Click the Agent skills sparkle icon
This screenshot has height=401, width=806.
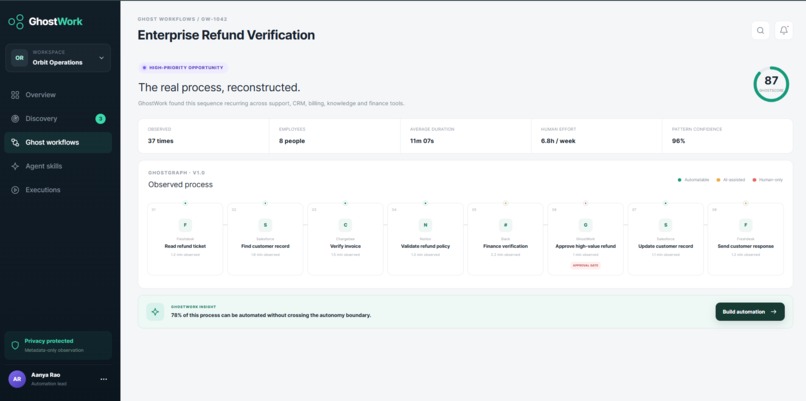pos(15,166)
